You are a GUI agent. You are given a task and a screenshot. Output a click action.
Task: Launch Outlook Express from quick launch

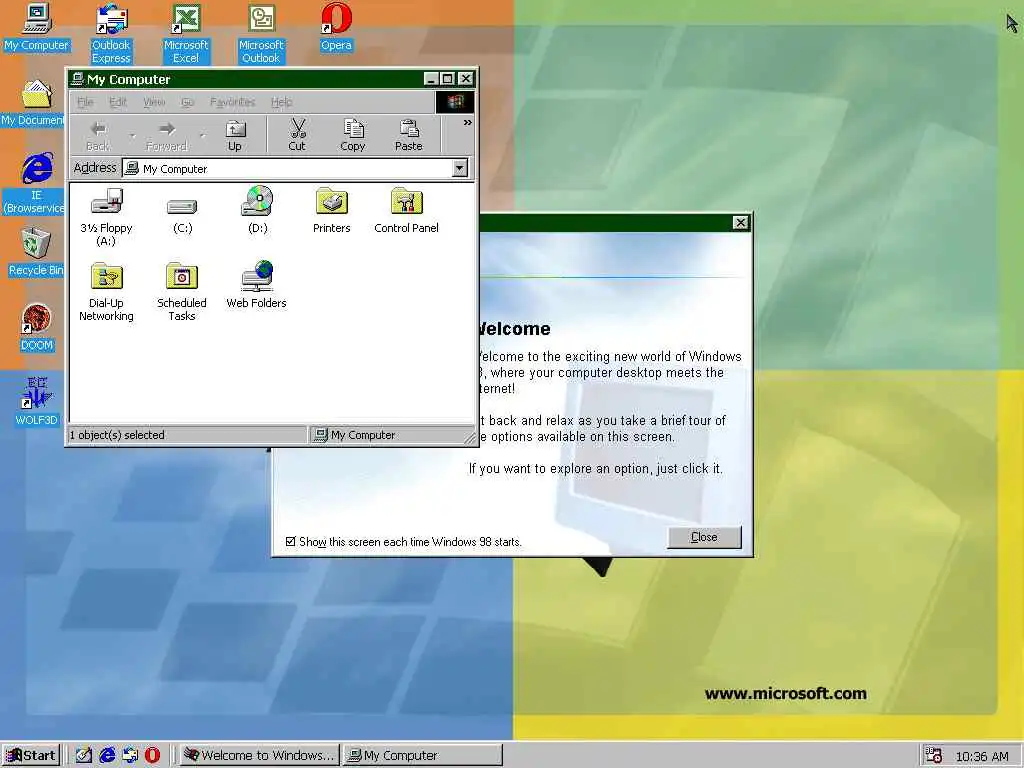130,756
